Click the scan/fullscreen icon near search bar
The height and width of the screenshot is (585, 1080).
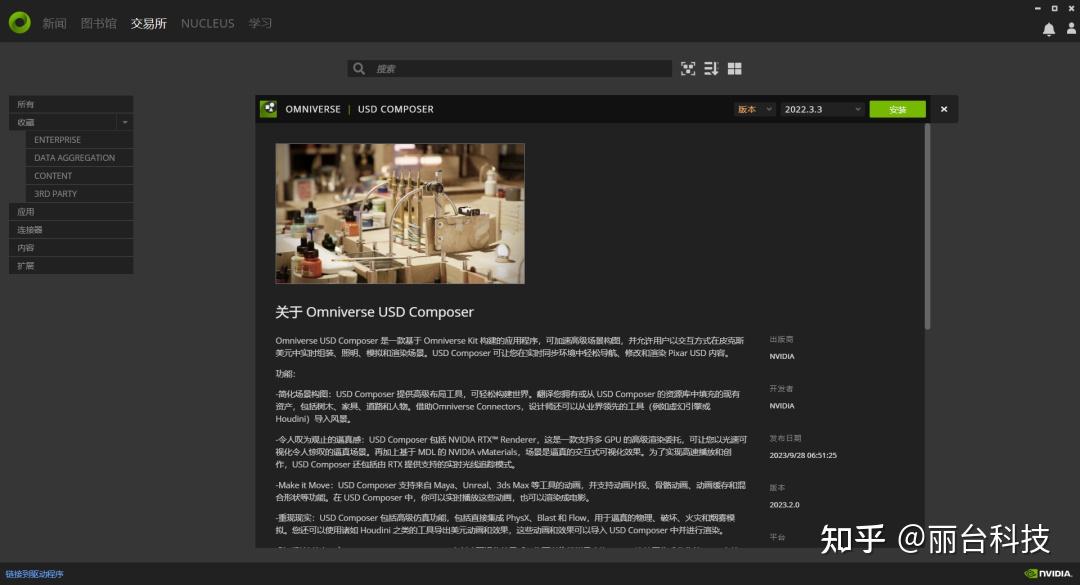(x=688, y=68)
